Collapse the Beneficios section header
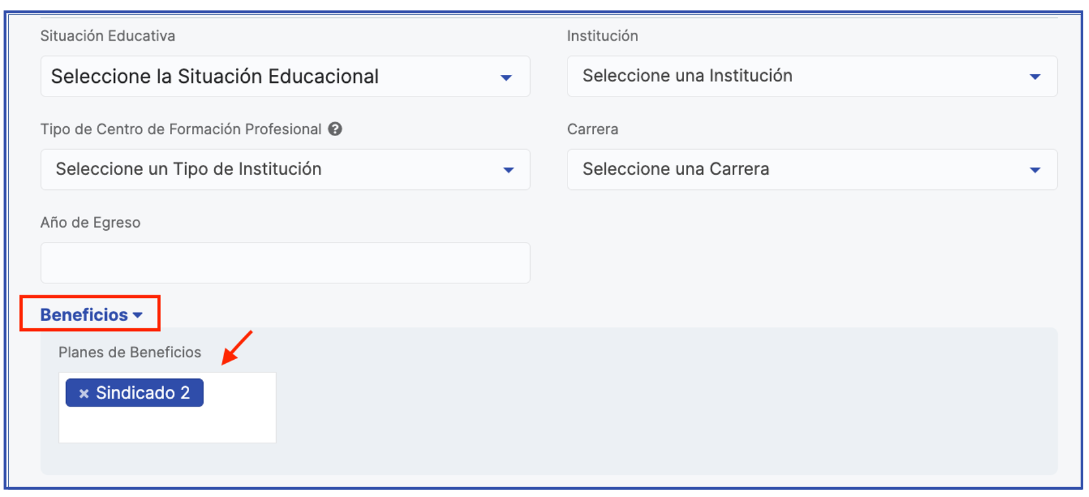1089x497 pixels. tap(84, 315)
